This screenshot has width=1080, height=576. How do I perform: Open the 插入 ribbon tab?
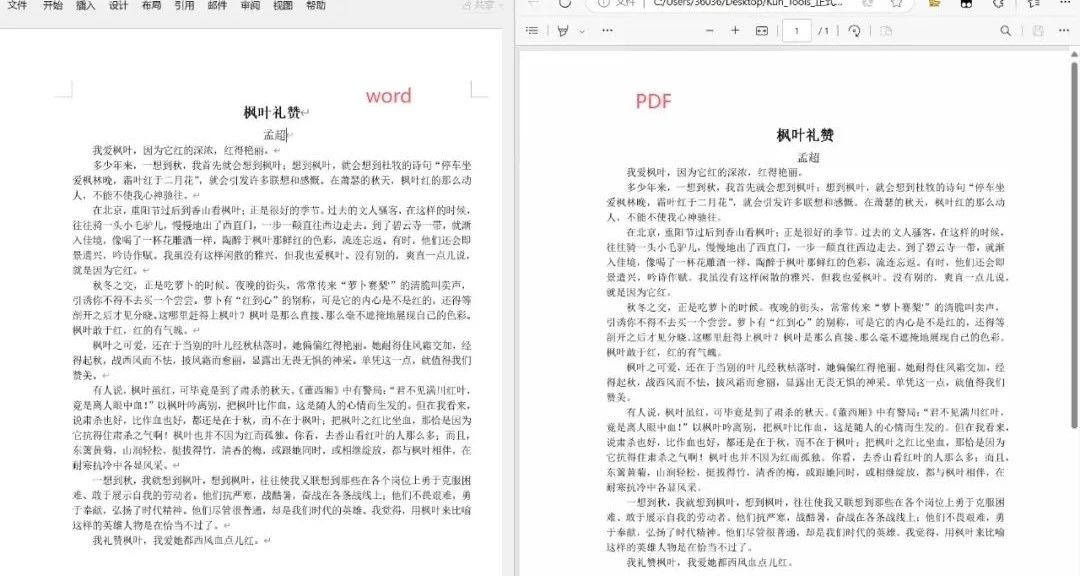click(85, 6)
